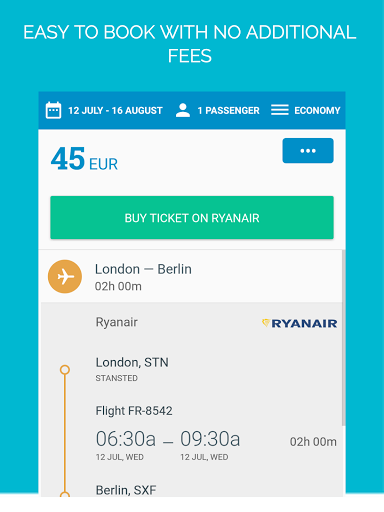Click the departure stop circle at London STN
The height and width of the screenshot is (512, 384).
coord(65,370)
